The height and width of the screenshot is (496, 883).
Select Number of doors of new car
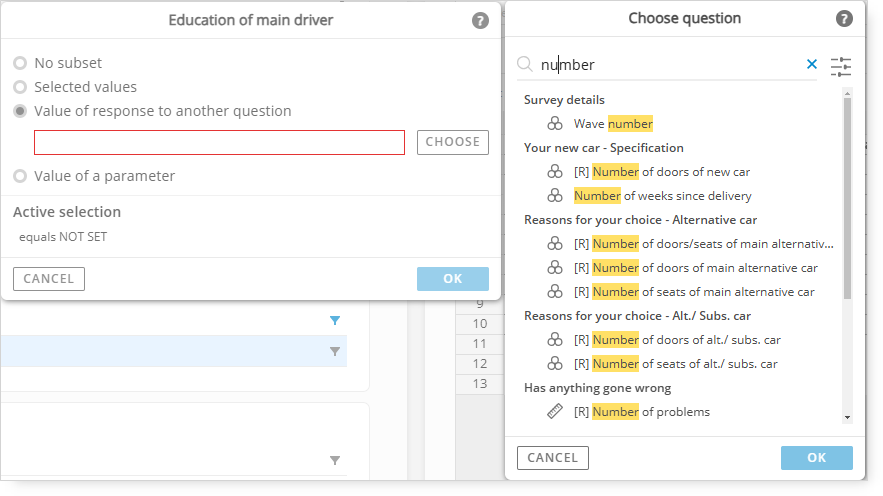pyautogui.click(x=662, y=172)
